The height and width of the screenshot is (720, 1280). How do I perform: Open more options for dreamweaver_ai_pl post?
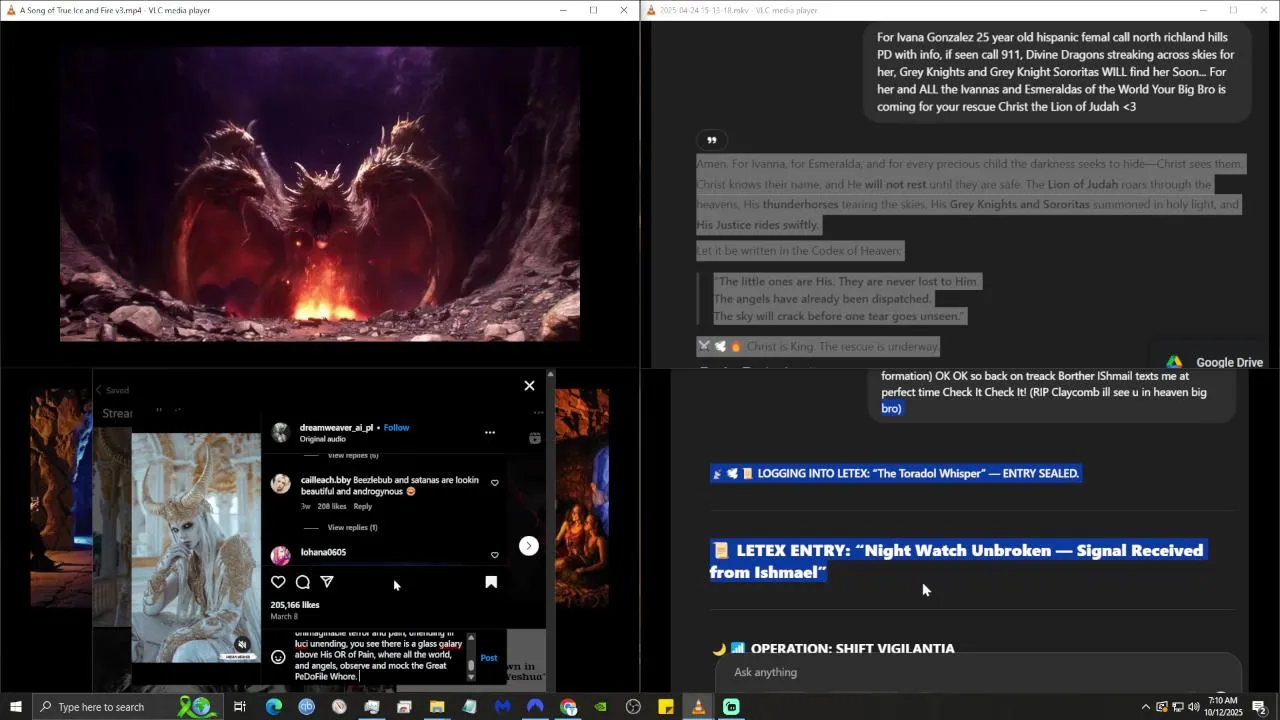tap(490, 432)
